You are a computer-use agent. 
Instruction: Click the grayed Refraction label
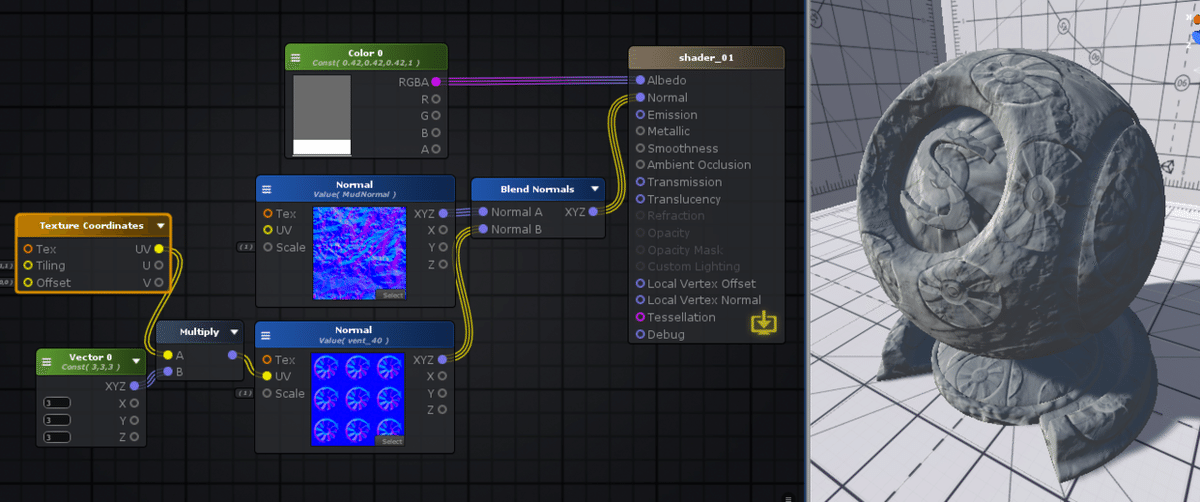coord(676,216)
